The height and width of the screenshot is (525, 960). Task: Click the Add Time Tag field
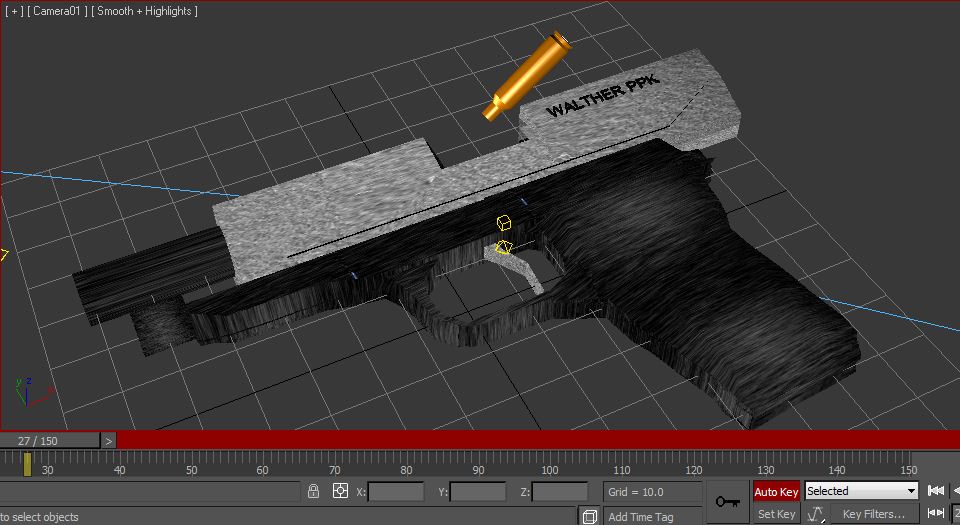(x=653, y=516)
